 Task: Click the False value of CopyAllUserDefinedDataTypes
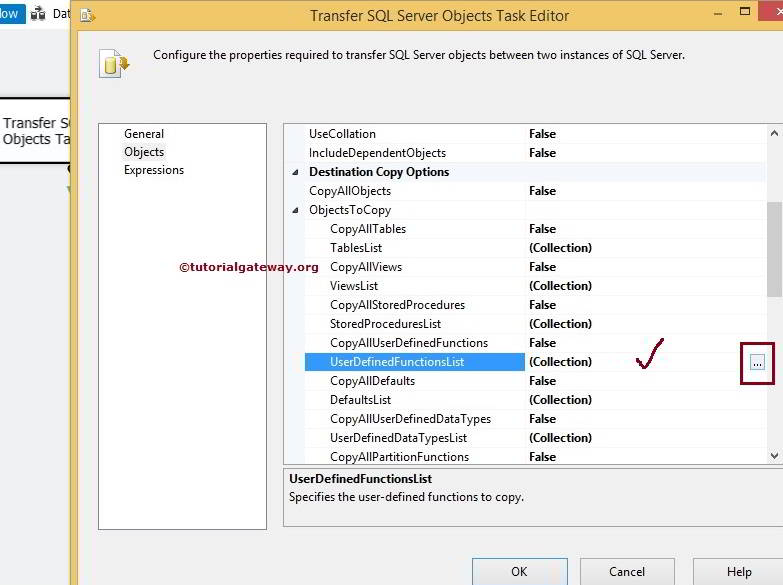coord(542,419)
